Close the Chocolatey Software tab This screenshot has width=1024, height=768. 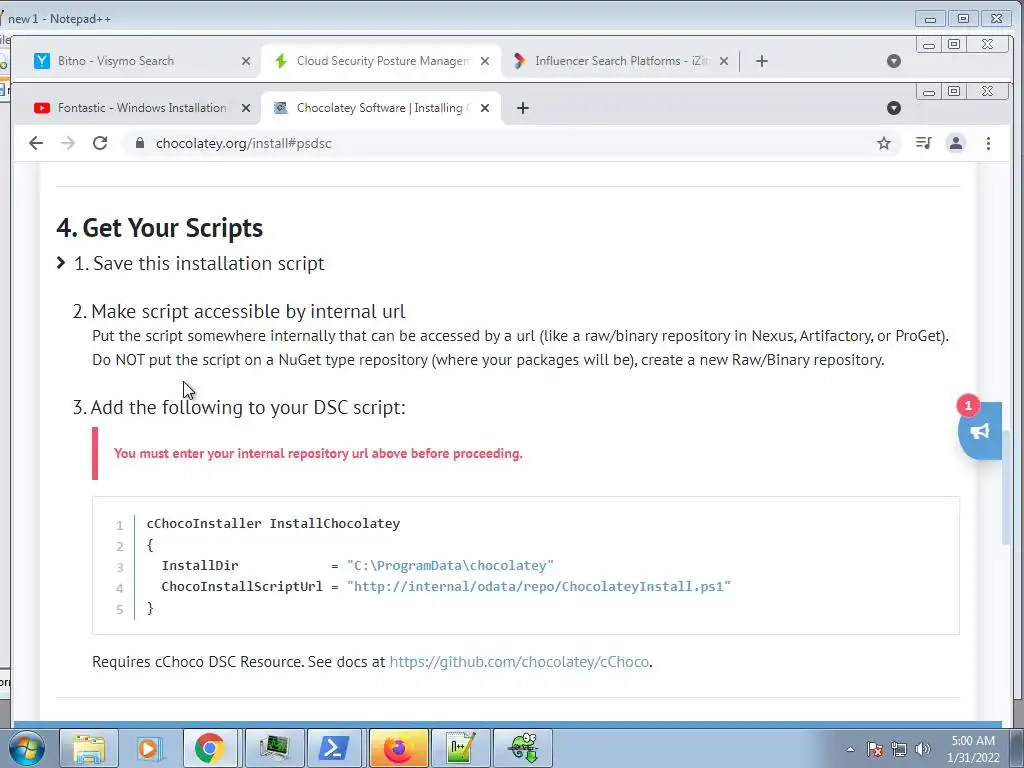(485, 108)
